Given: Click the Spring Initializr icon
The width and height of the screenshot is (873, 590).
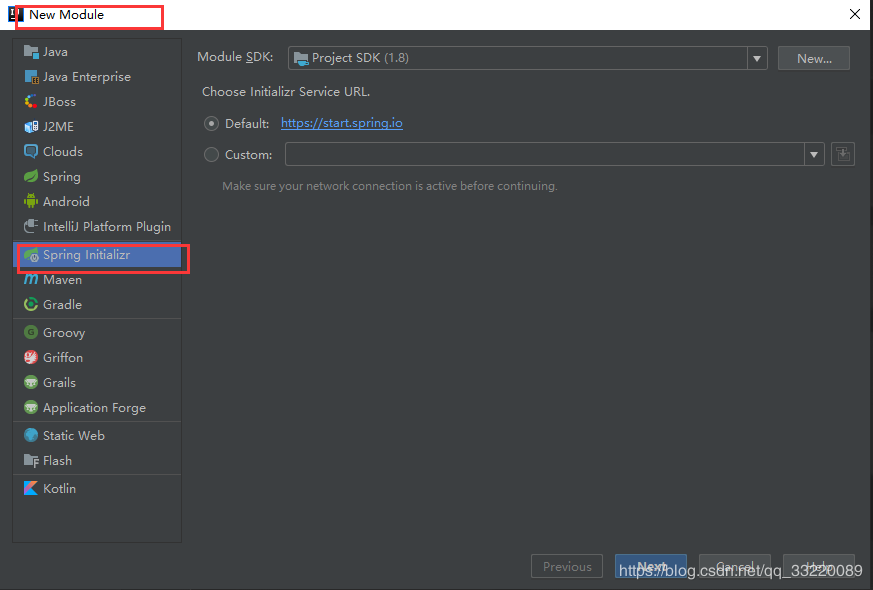Looking at the screenshot, I should (x=31, y=255).
